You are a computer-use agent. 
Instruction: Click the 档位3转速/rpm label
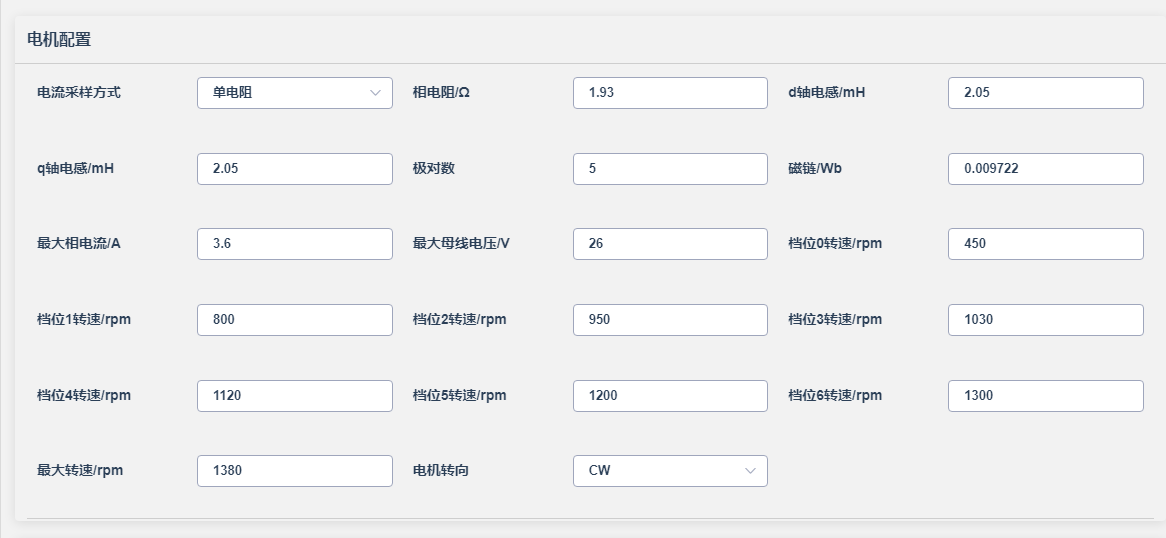835,320
